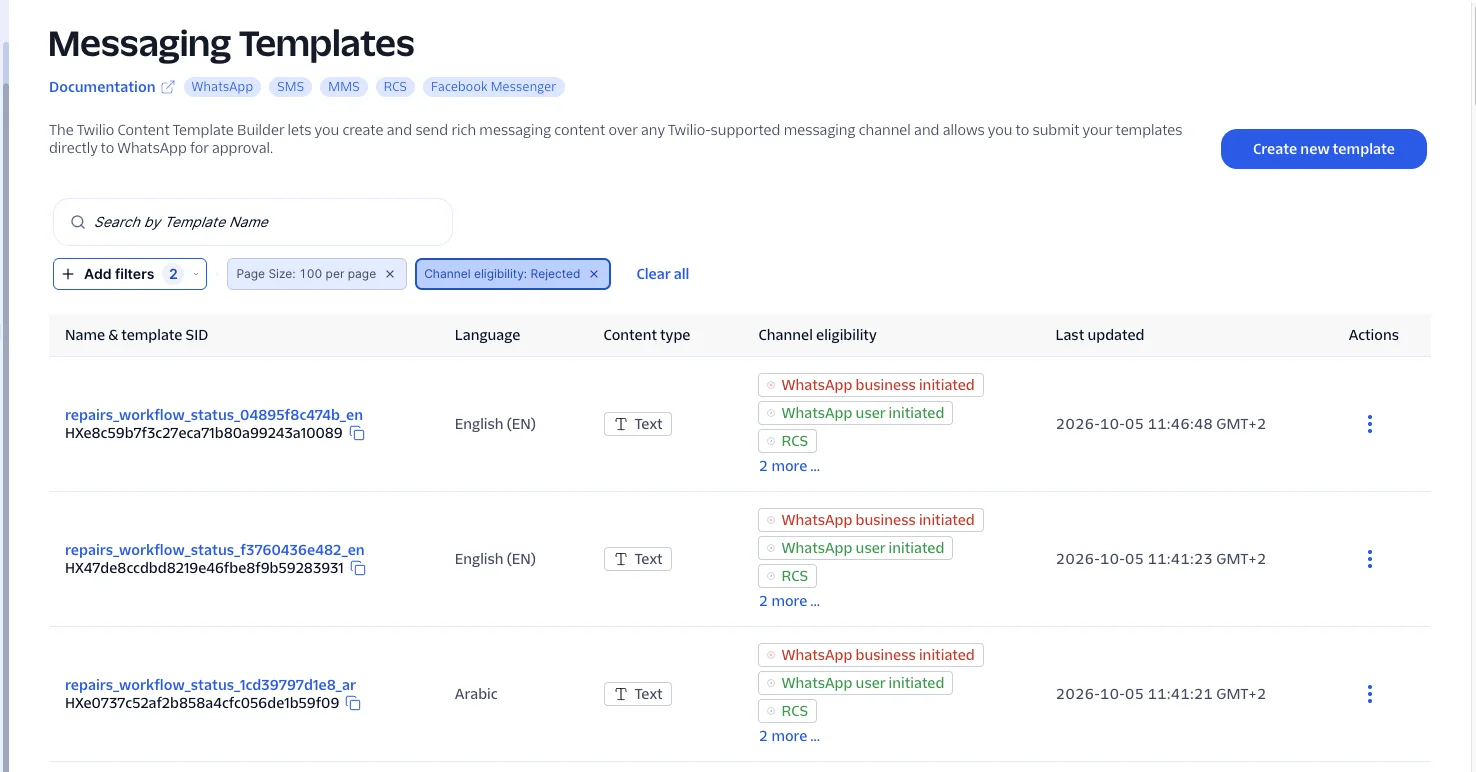
Task: Click WhatsApp business initiated badge in 04895f8c474b_en row
Action: [x=871, y=385]
